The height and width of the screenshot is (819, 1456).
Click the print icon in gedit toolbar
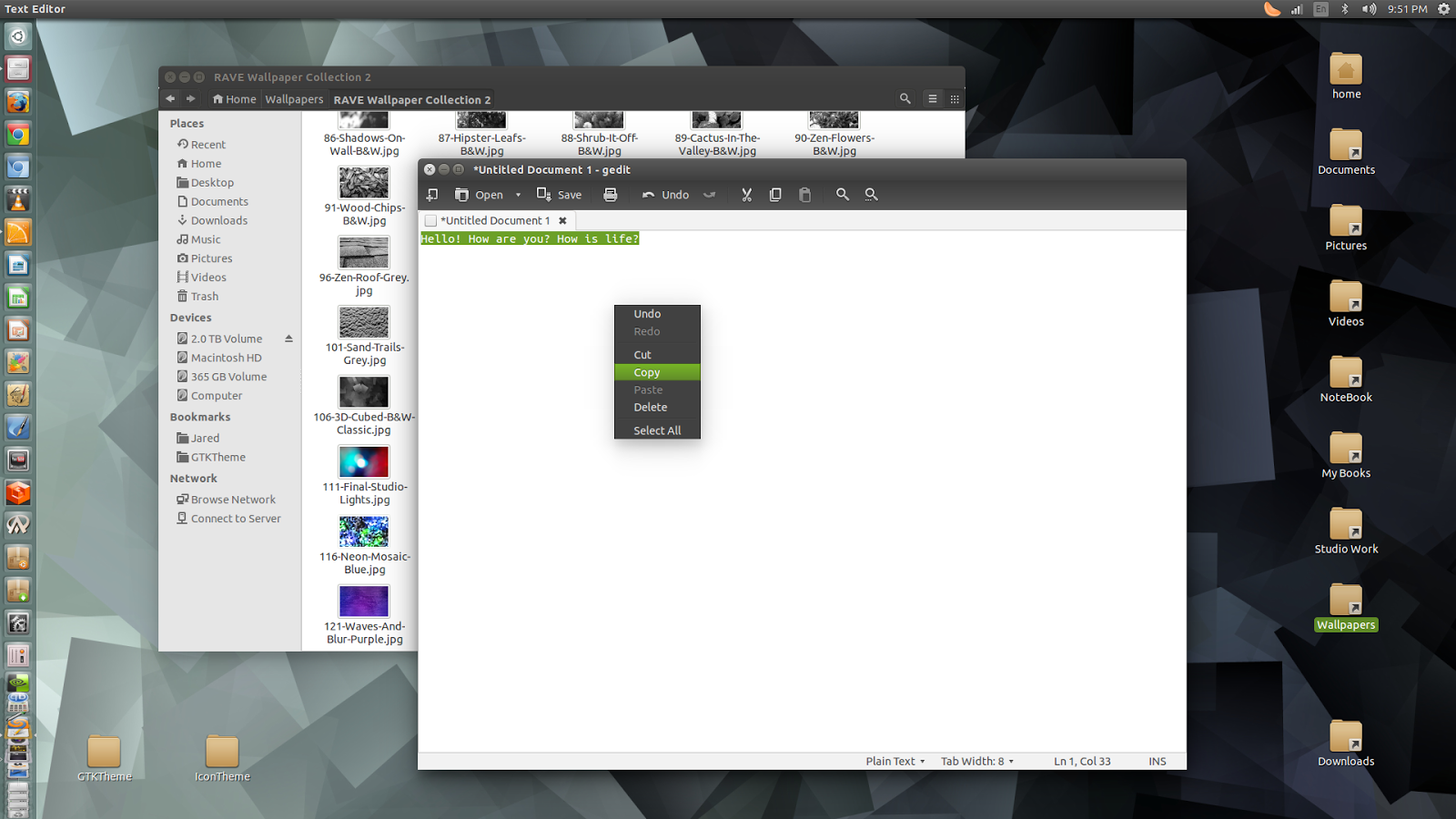click(x=611, y=195)
